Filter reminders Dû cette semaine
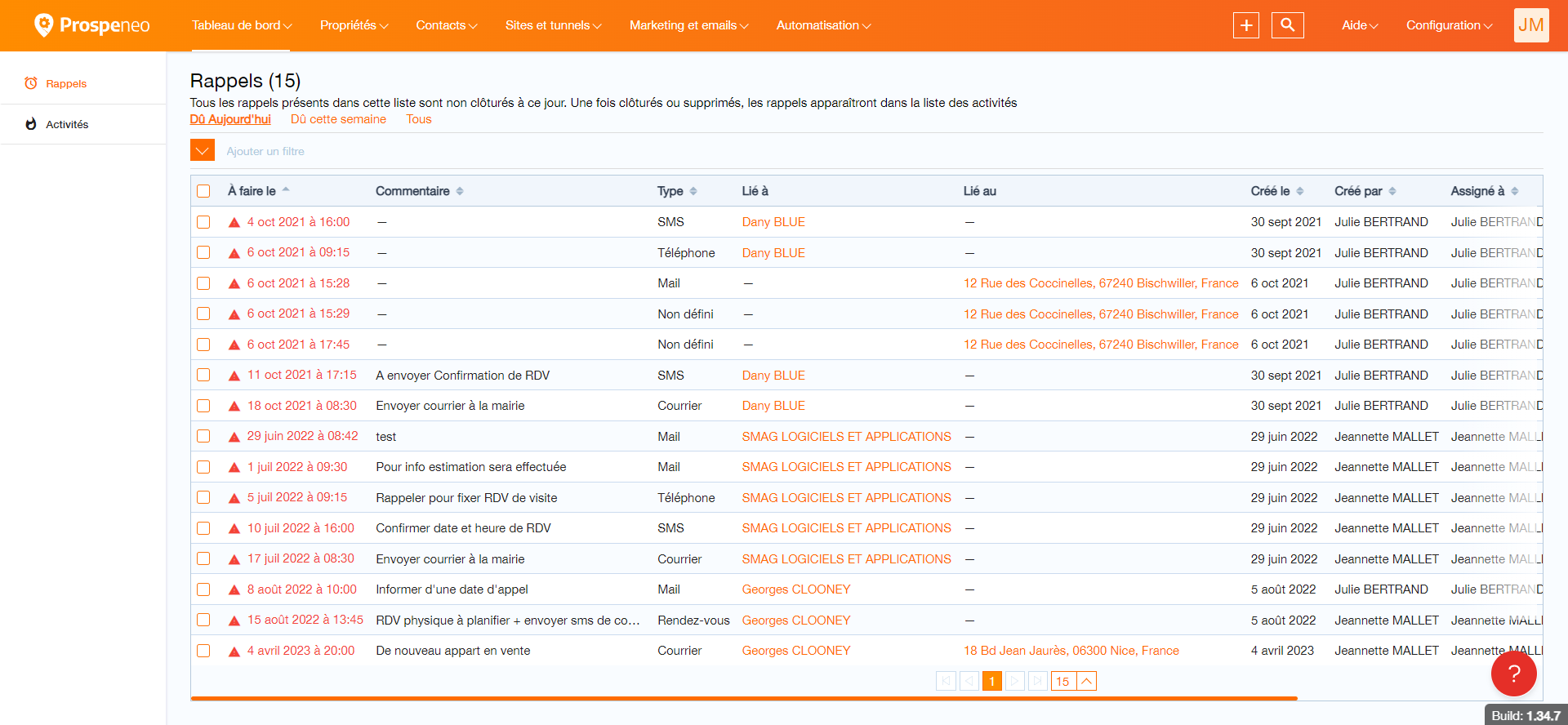 [x=338, y=119]
